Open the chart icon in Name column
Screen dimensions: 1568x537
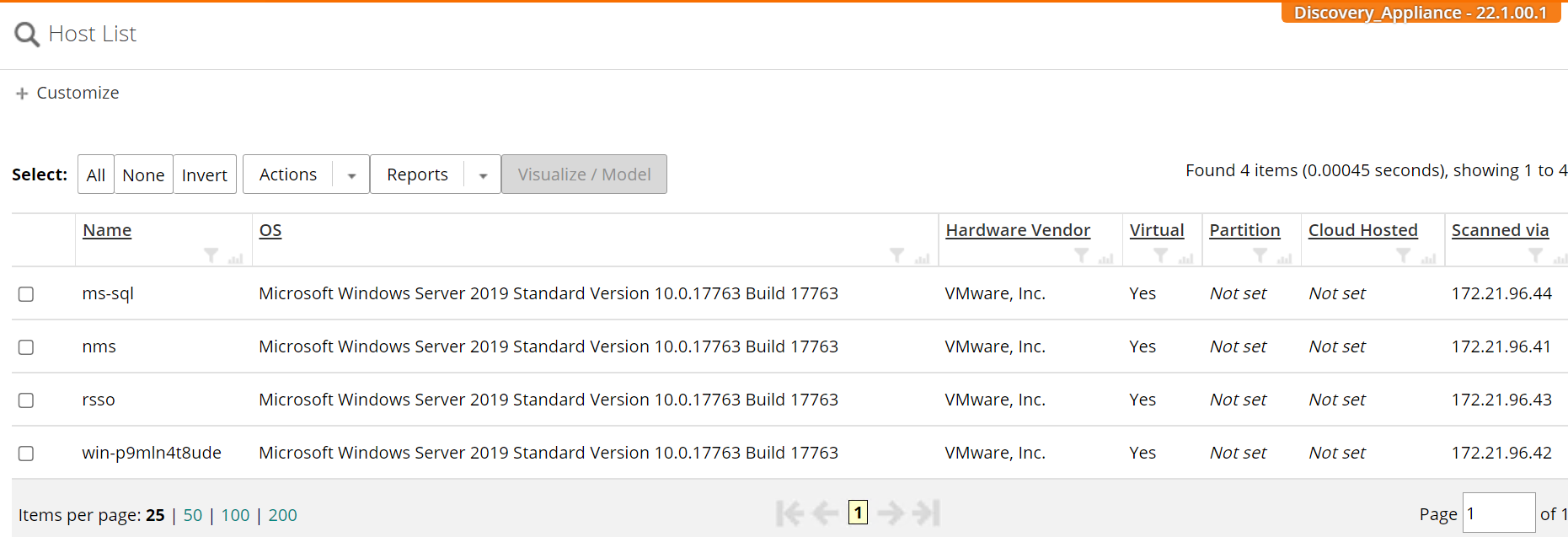pos(235,258)
